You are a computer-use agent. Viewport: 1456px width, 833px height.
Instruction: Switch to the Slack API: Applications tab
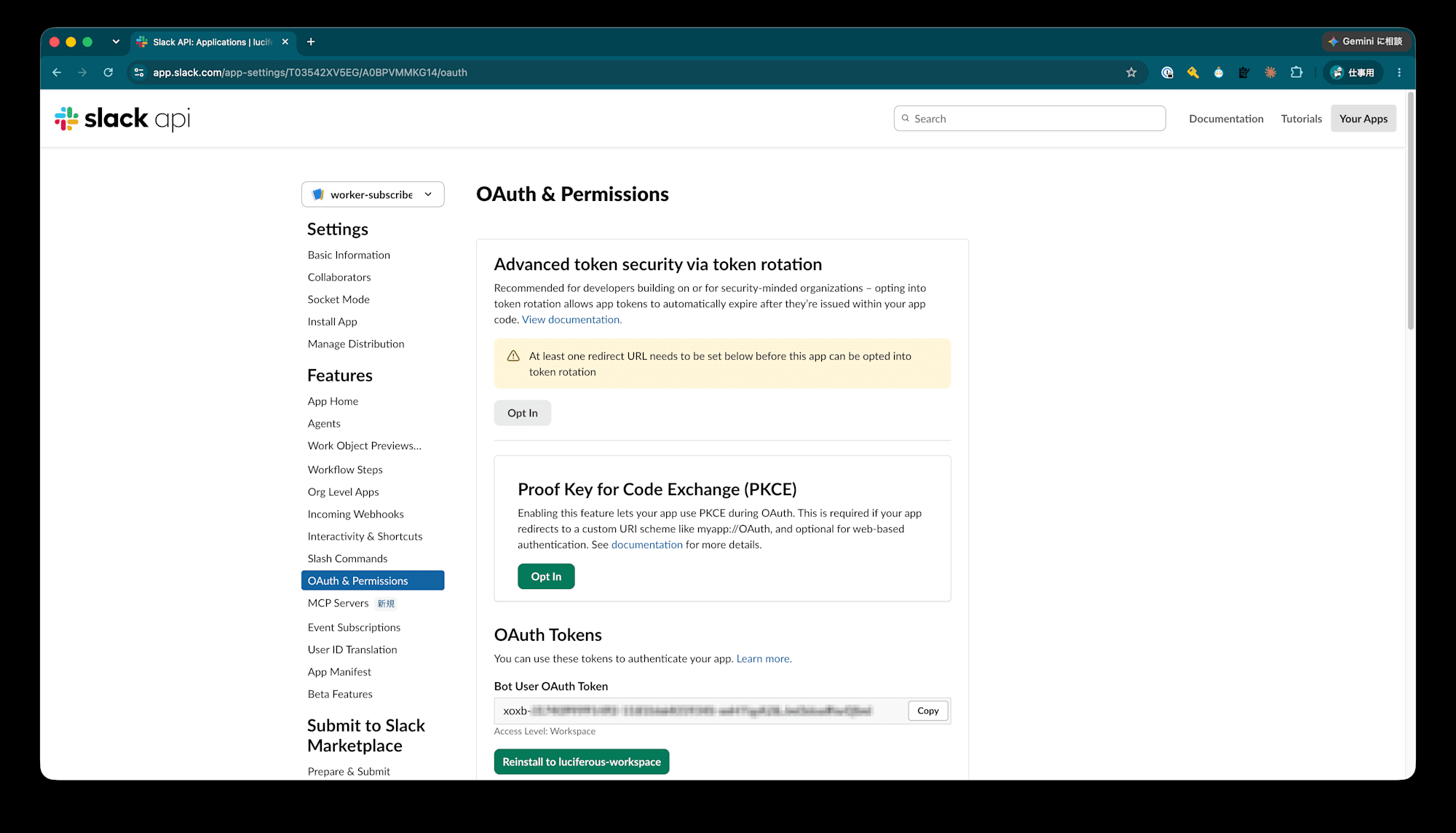213,42
